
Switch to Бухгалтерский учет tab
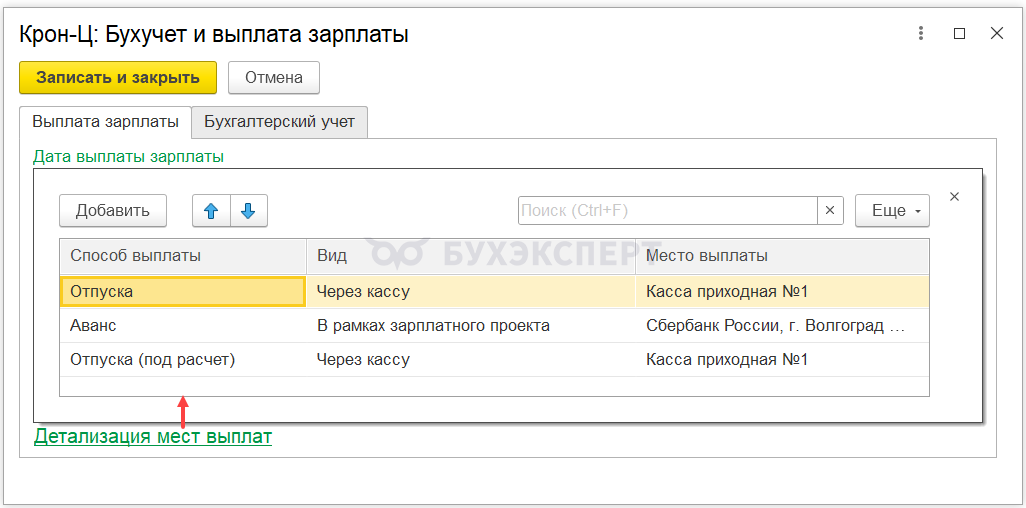tap(280, 122)
